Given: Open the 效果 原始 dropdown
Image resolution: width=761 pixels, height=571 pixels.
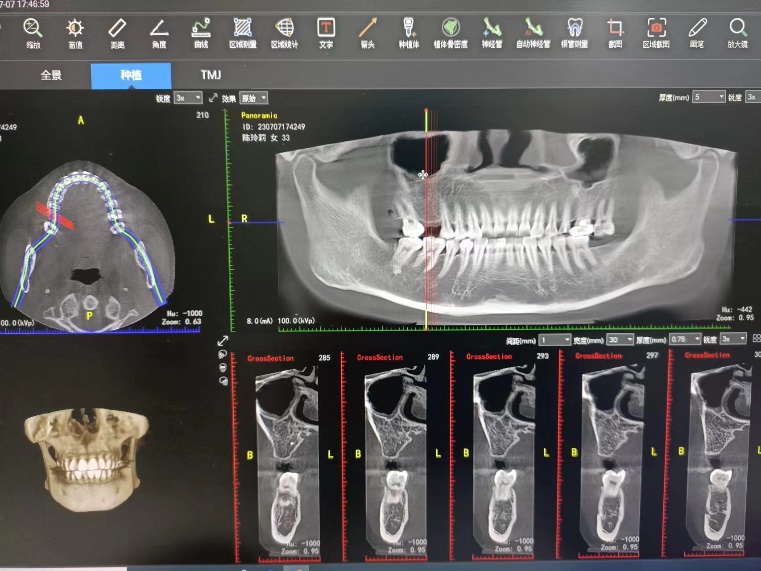Looking at the screenshot, I should (253, 98).
